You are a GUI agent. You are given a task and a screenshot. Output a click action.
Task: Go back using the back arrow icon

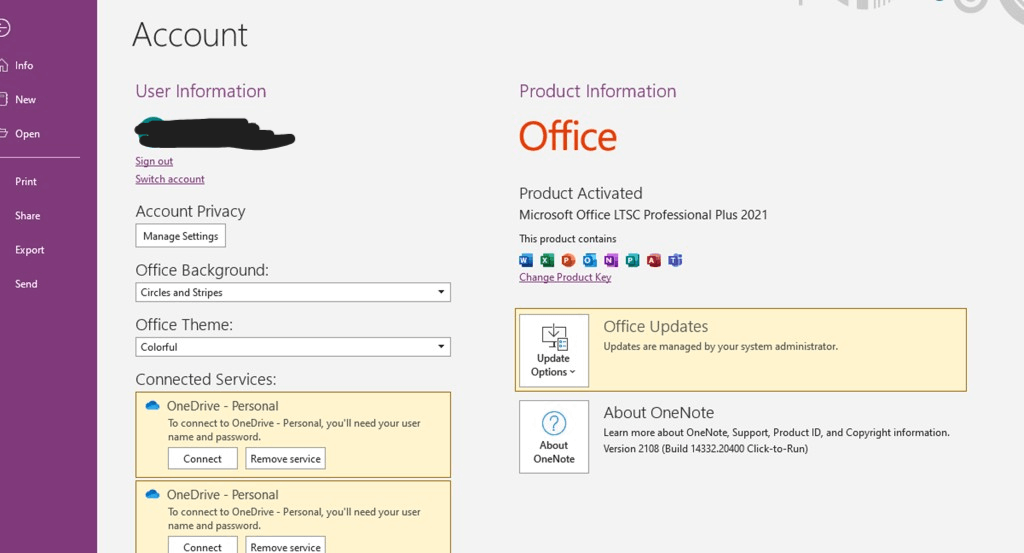point(5,28)
